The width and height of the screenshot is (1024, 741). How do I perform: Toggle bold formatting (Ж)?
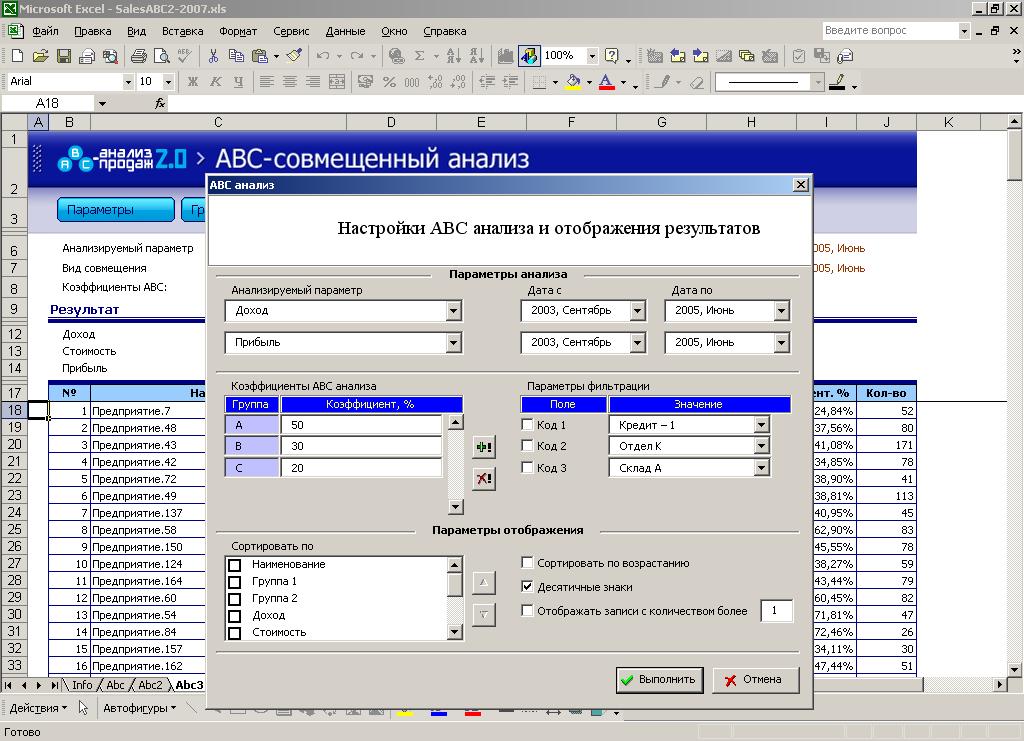pyautogui.click(x=193, y=82)
